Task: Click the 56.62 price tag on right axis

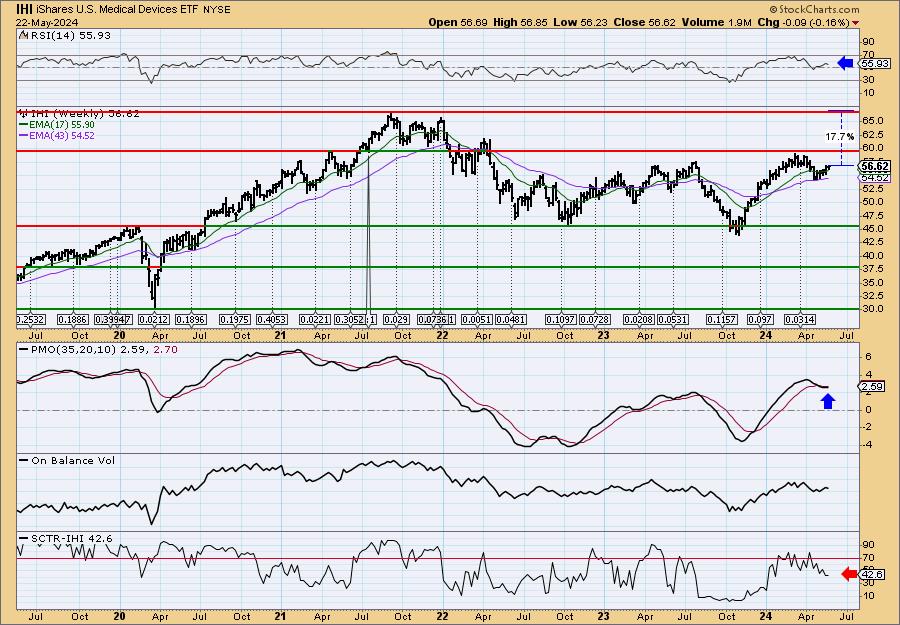Action: point(876,166)
